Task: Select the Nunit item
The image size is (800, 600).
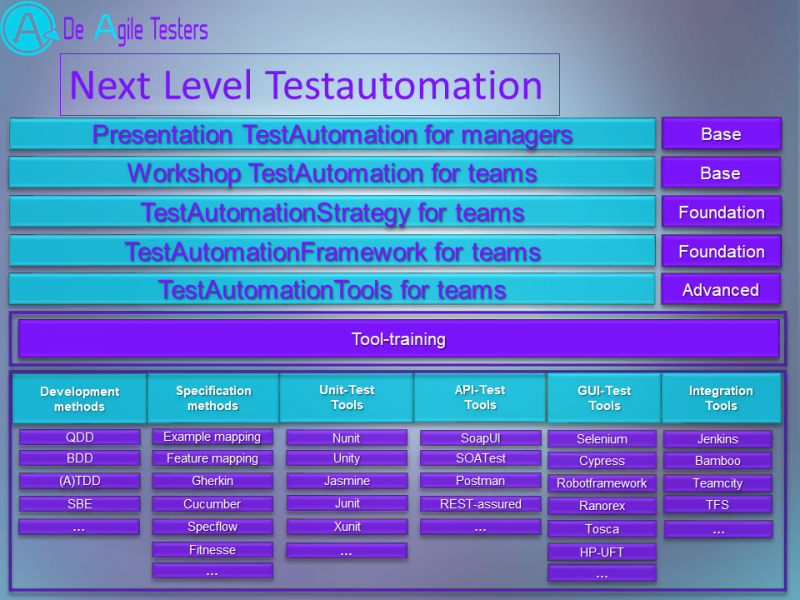Action: pos(346,438)
